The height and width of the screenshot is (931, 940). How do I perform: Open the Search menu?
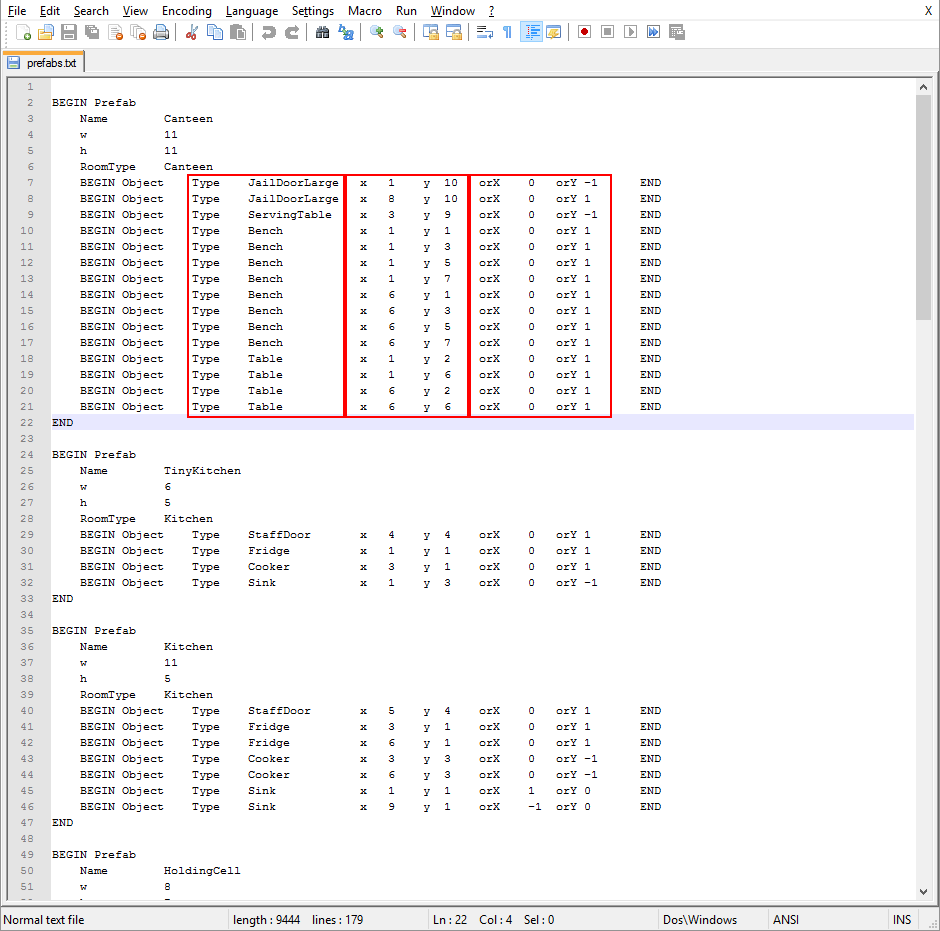91,11
